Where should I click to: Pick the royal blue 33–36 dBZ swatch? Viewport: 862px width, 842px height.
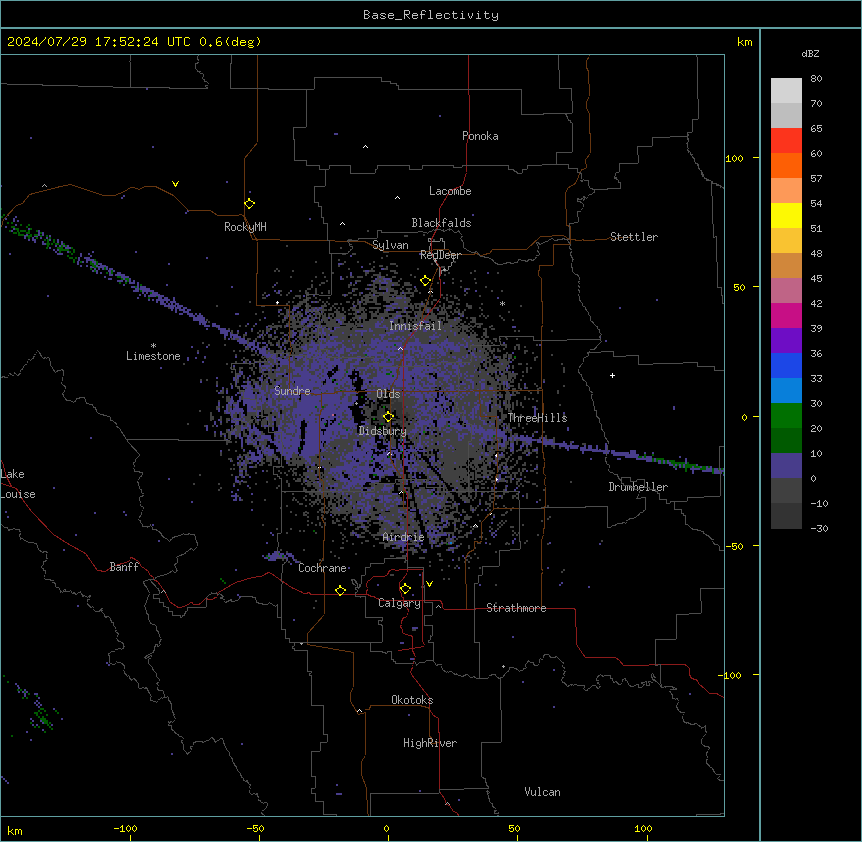coord(786,365)
